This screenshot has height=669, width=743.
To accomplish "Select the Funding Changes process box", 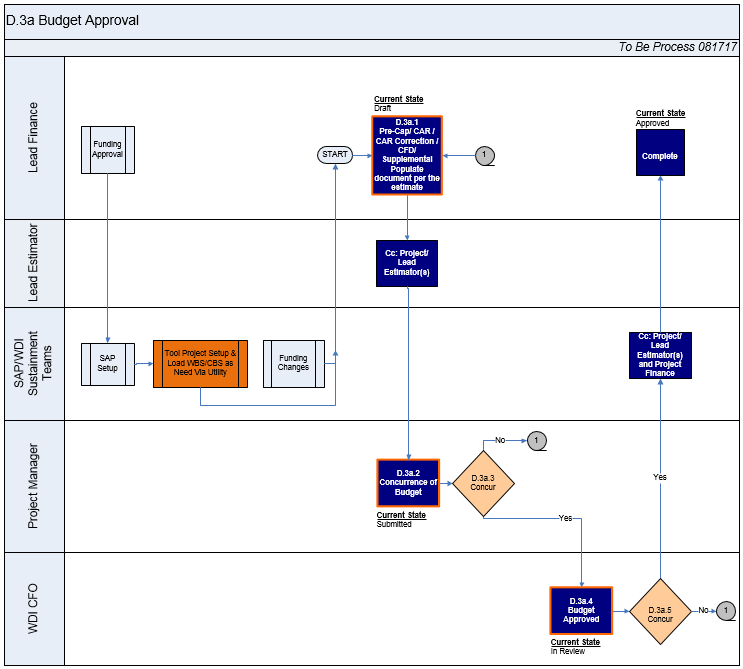I will [294, 363].
